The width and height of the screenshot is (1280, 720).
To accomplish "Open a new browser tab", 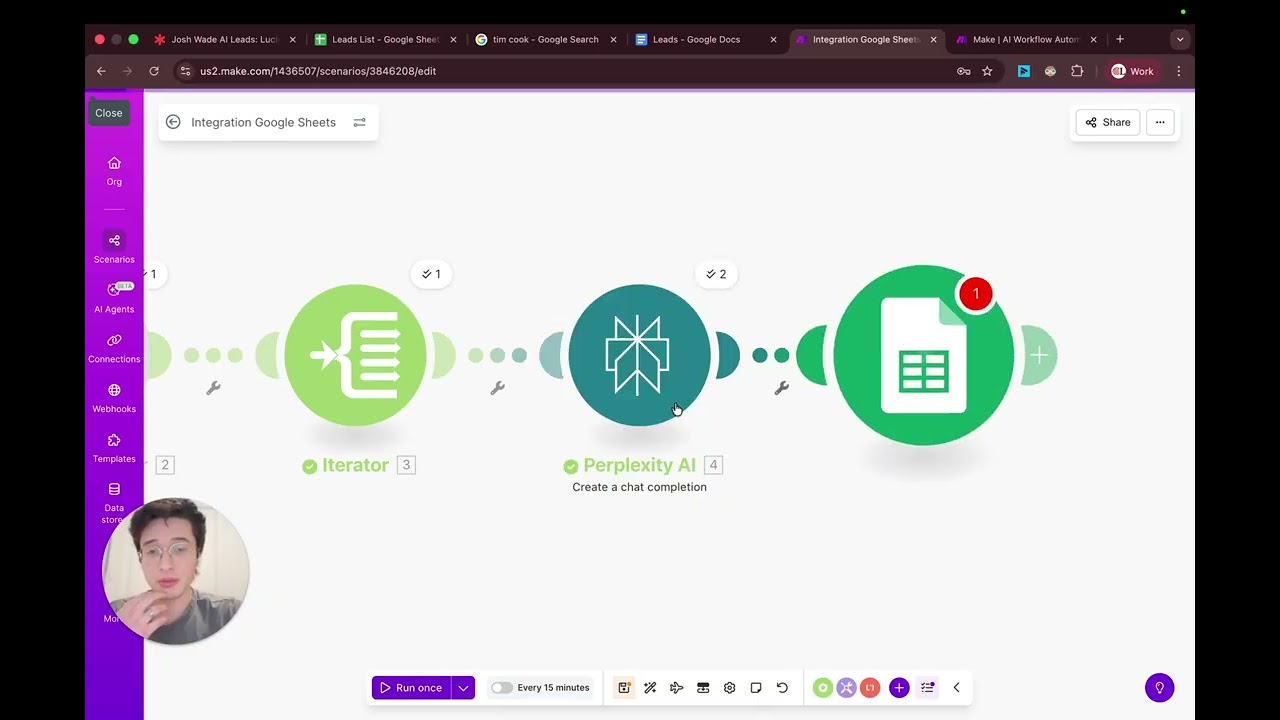I will click(1120, 39).
